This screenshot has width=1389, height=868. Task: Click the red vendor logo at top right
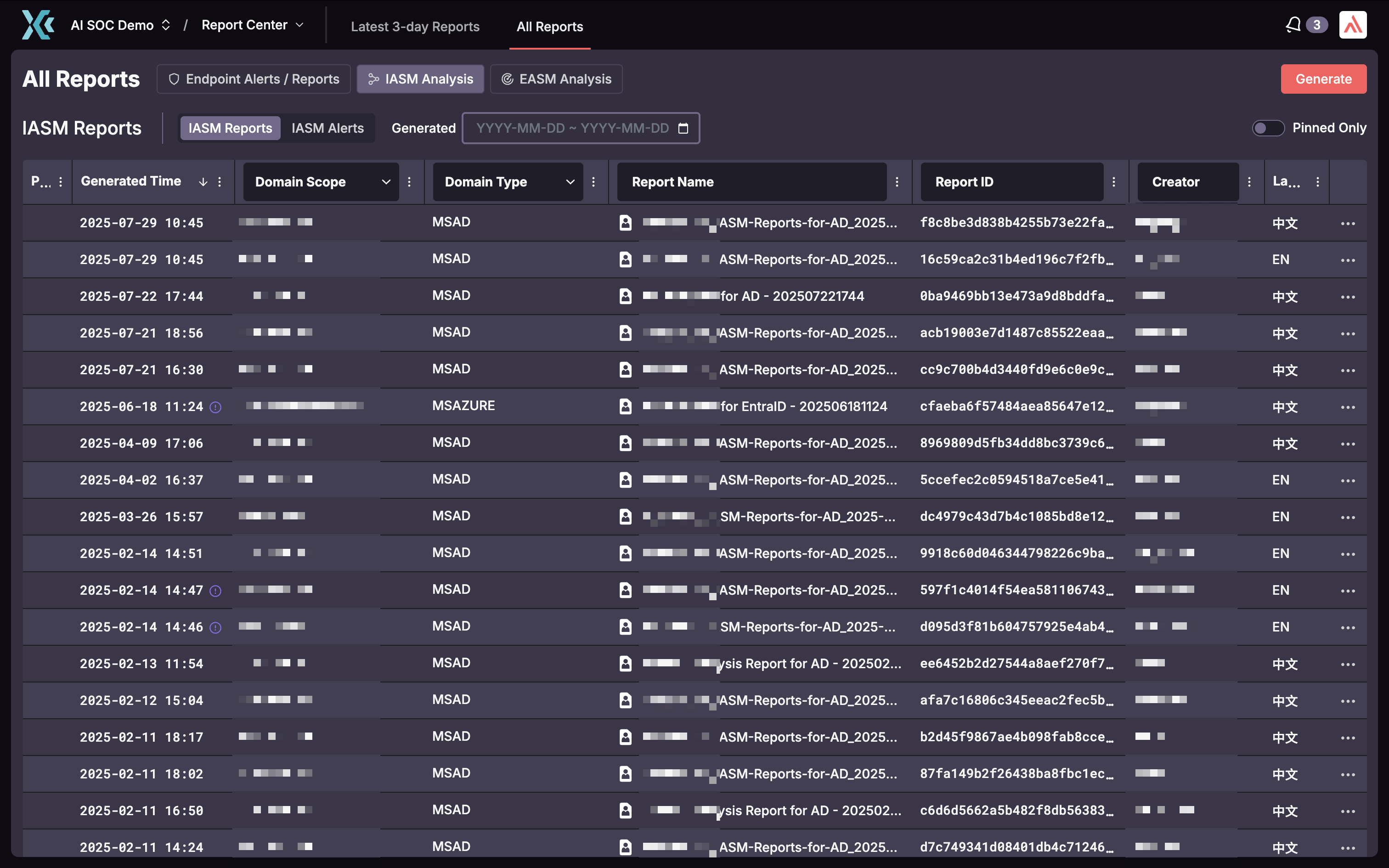1353,25
